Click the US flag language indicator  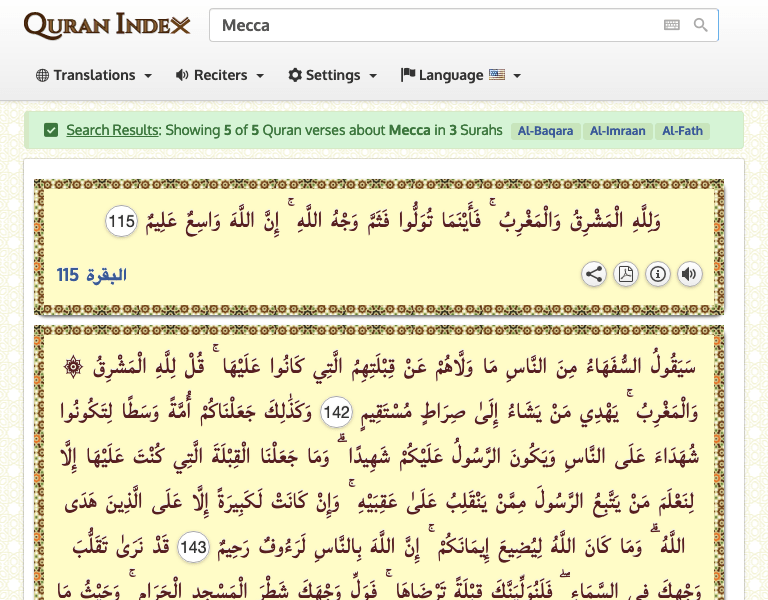[496, 75]
